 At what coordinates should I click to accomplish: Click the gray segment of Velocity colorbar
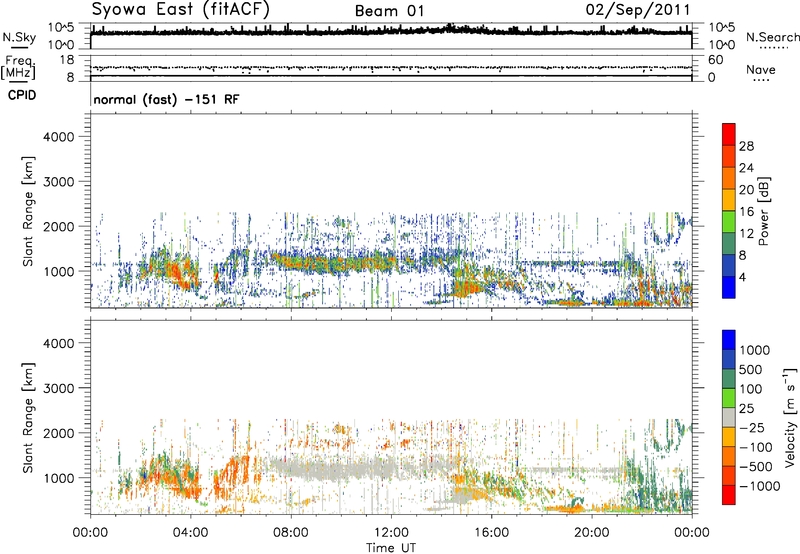tap(729, 417)
